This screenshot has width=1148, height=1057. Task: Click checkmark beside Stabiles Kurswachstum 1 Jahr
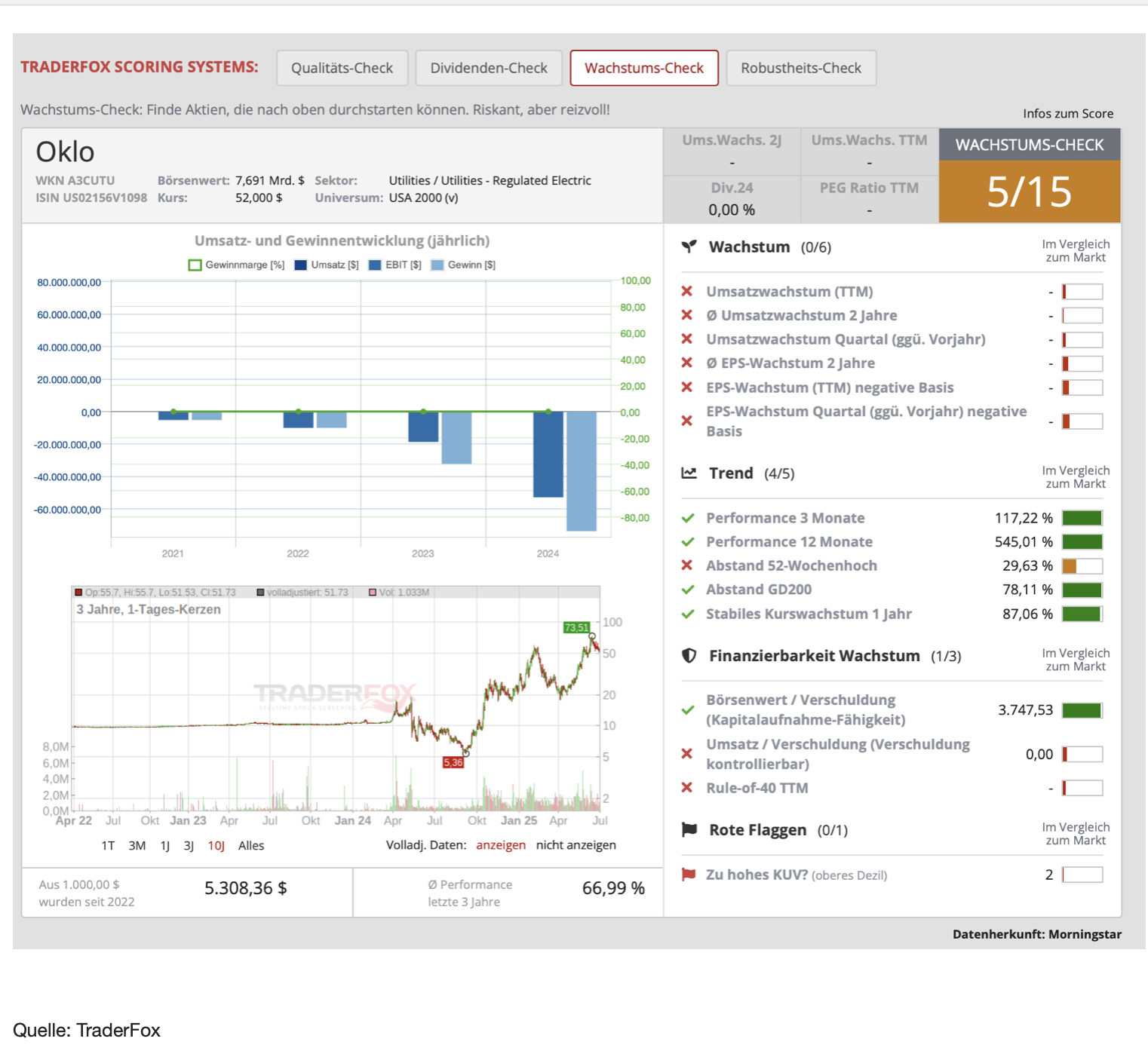pyautogui.click(x=688, y=614)
